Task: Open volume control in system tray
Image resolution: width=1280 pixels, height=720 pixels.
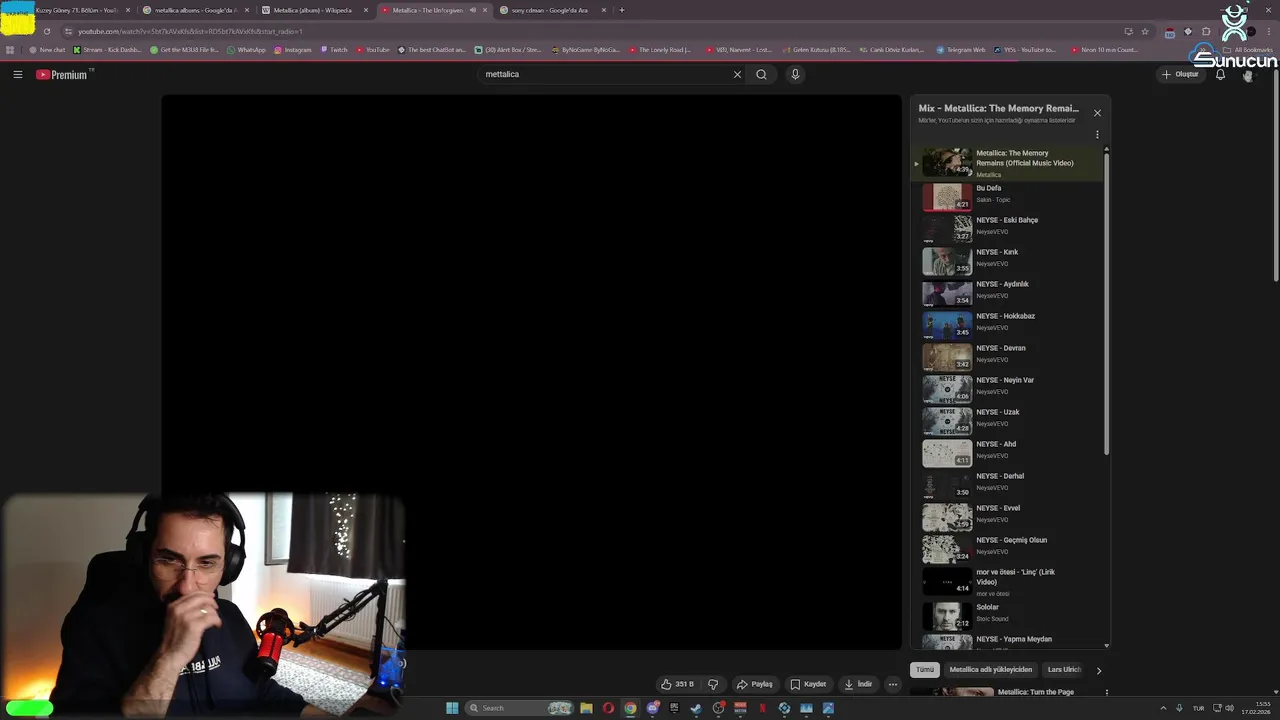Action: [x=1229, y=708]
